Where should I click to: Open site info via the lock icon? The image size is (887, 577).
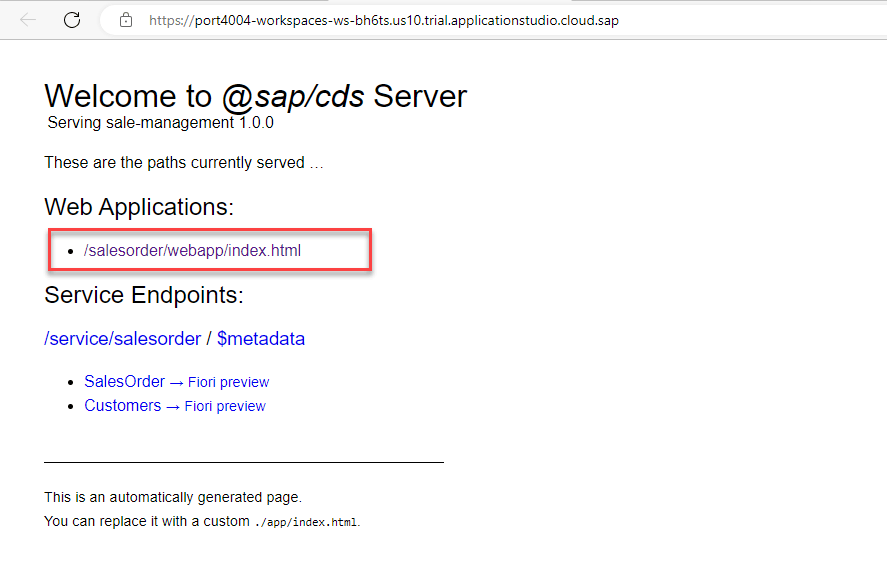tap(126, 20)
